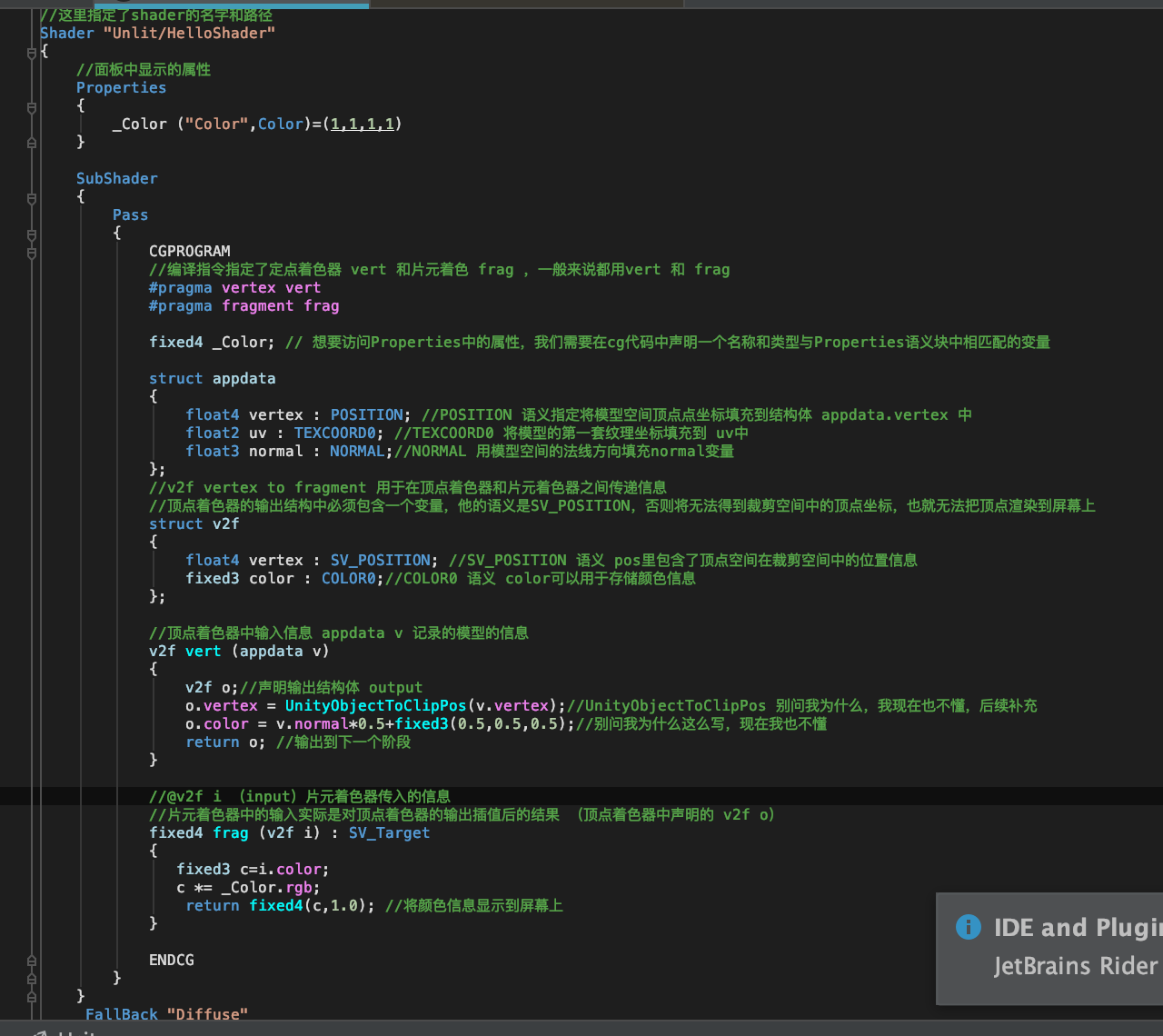Click the POSITION semantic in appdata
1163x1036 pixels.
tap(366, 414)
